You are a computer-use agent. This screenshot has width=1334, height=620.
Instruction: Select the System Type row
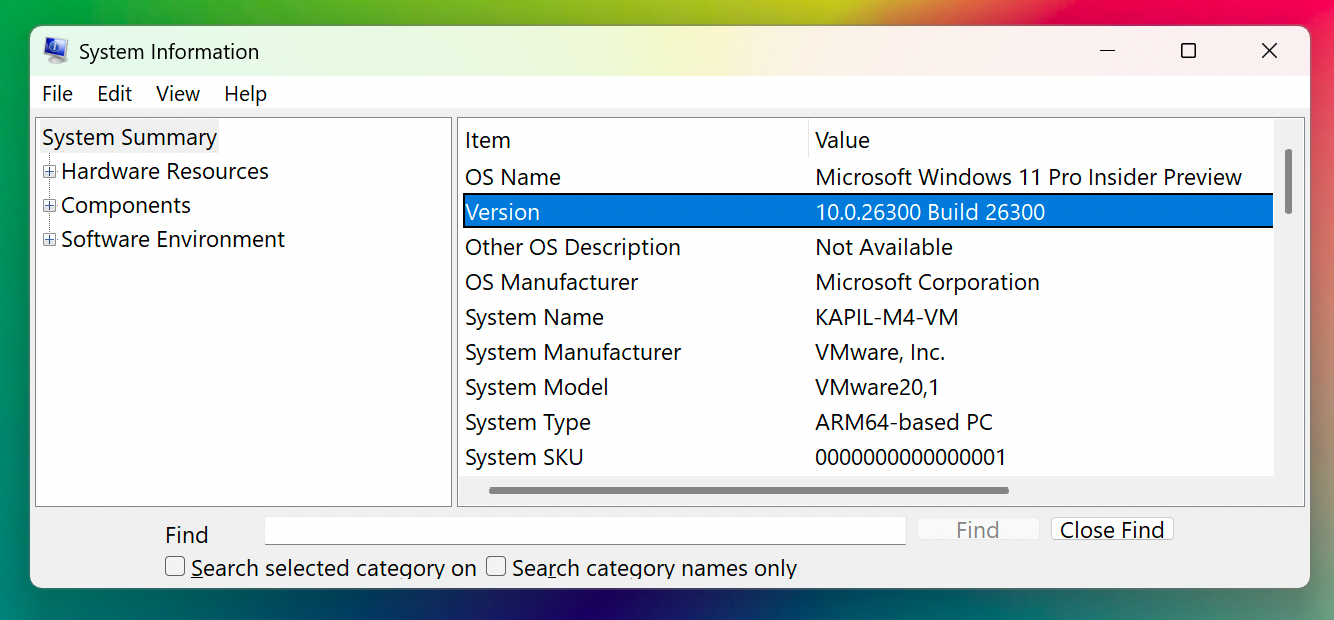click(867, 422)
